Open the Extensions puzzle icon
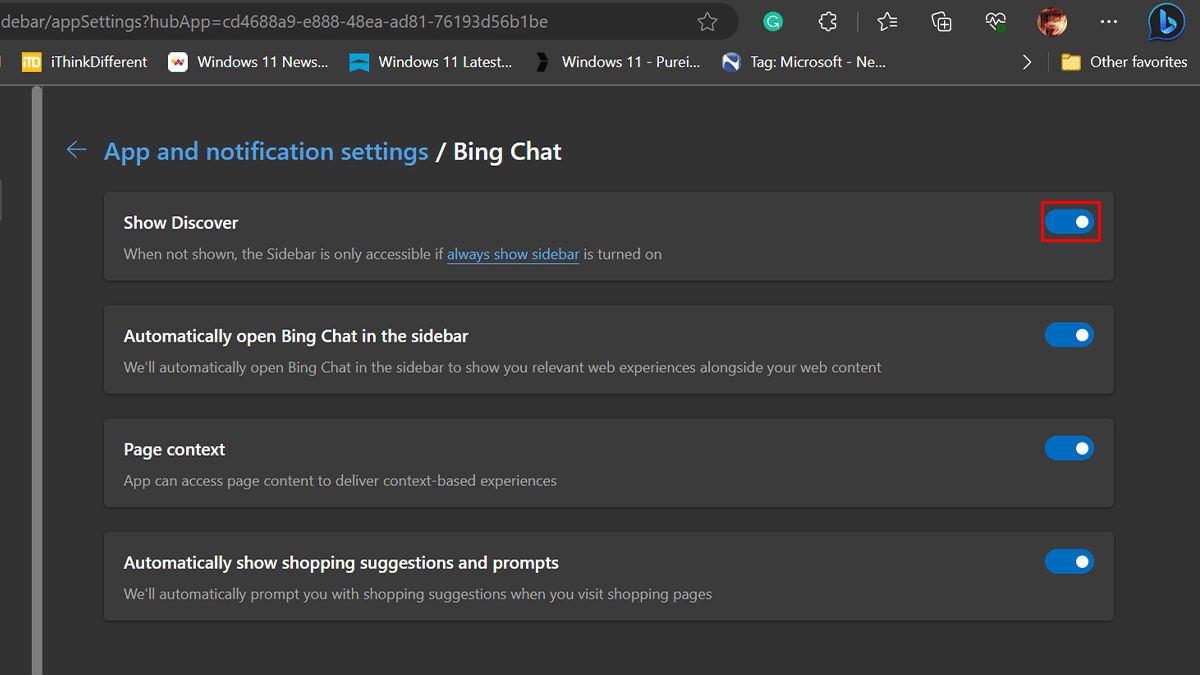The height and width of the screenshot is (675, 1200). [x=827, y=21]
